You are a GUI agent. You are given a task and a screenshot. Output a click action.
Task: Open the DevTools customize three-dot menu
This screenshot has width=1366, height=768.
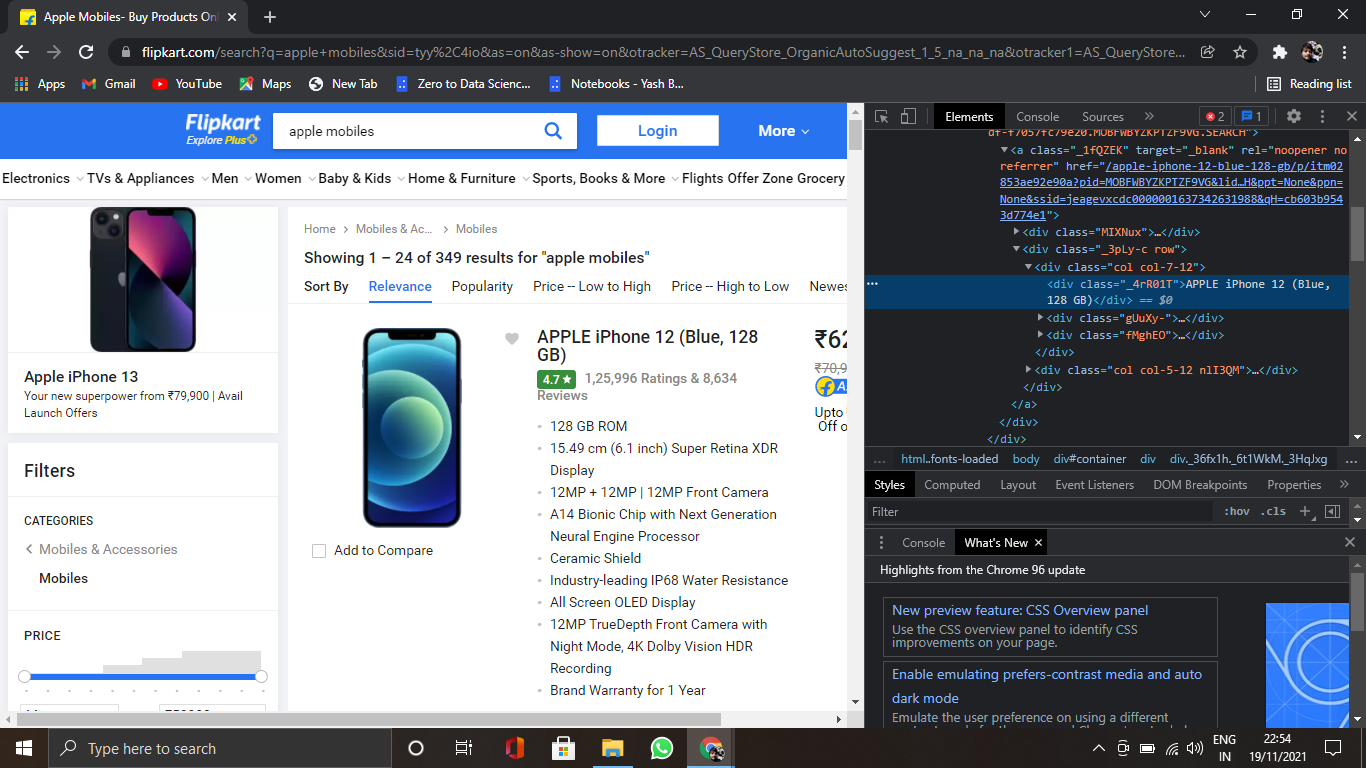coord(1322,116)
